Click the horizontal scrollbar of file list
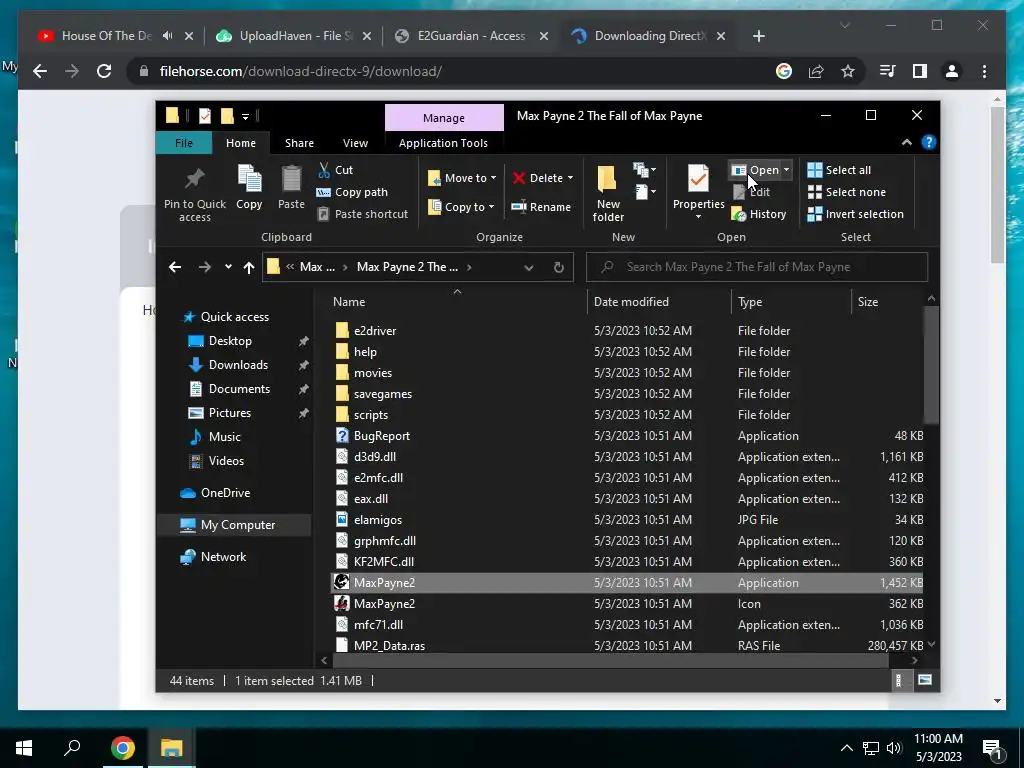Viewport: 1024px width, 768px height. point(611,660)
